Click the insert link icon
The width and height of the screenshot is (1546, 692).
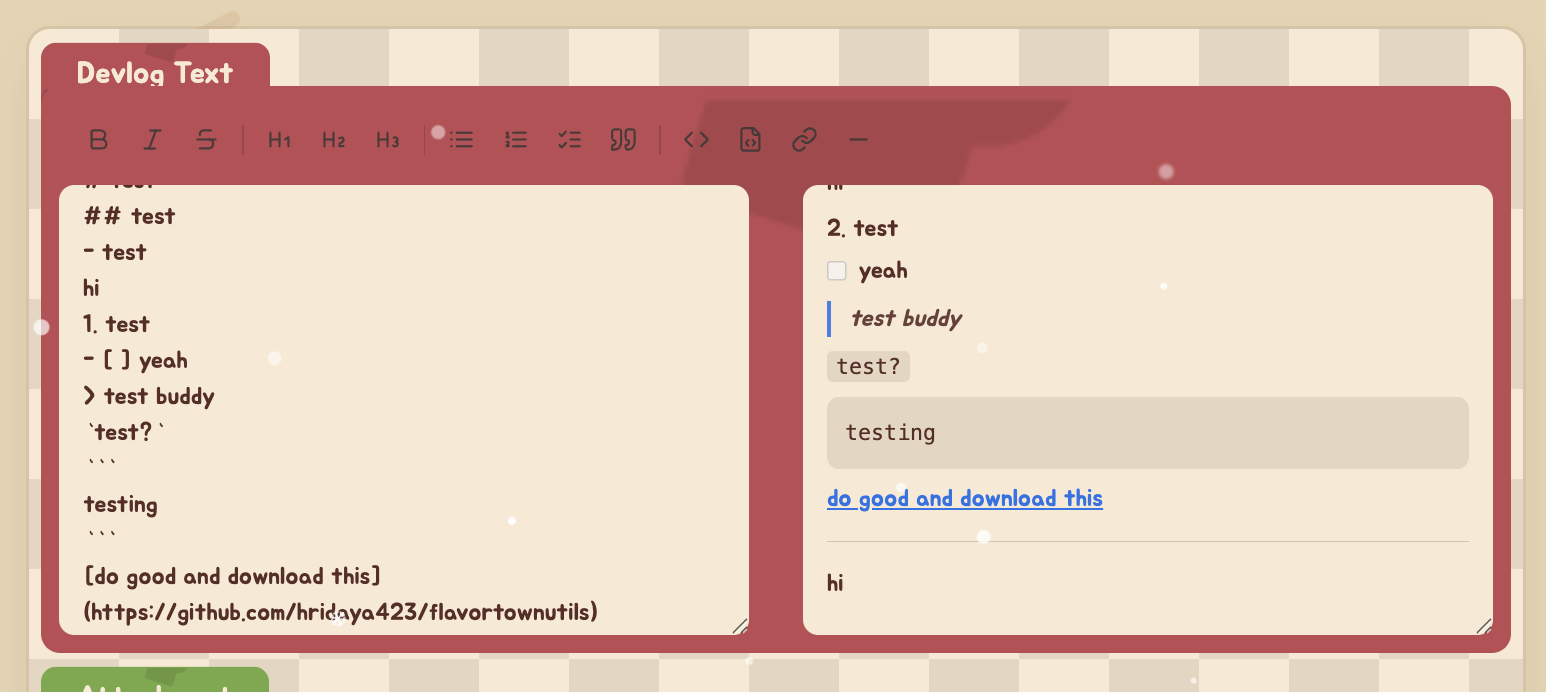coord(804,140)
